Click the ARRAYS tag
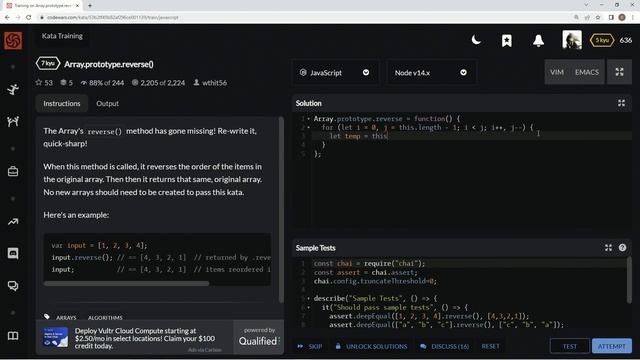The width and height of the screenshot is (640, 360). 66,318
